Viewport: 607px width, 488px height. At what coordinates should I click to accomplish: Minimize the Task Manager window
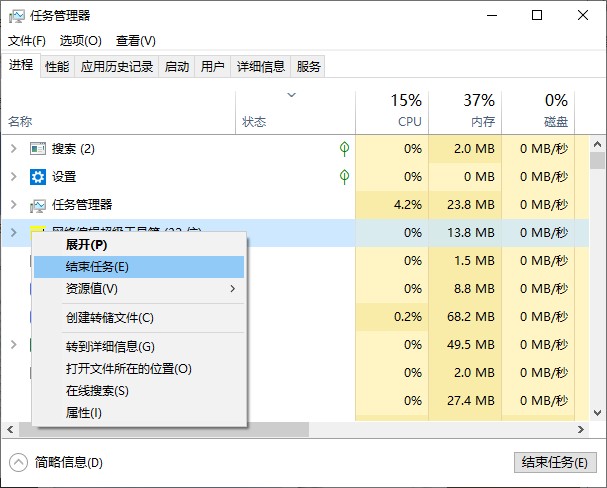click(492, 15)
